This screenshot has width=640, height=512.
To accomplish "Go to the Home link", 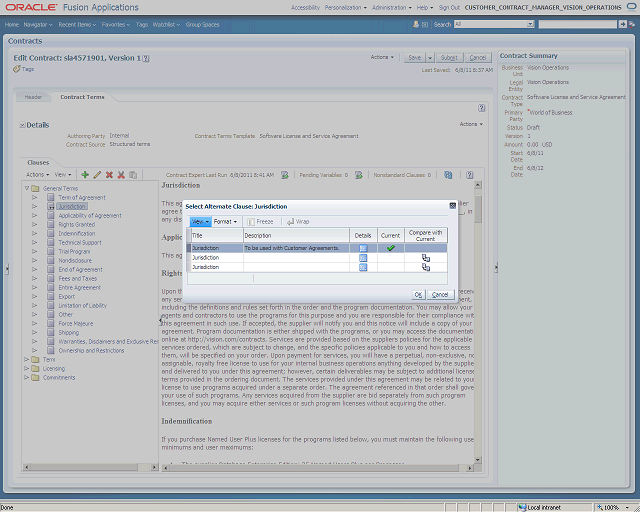I will (12, 24).
